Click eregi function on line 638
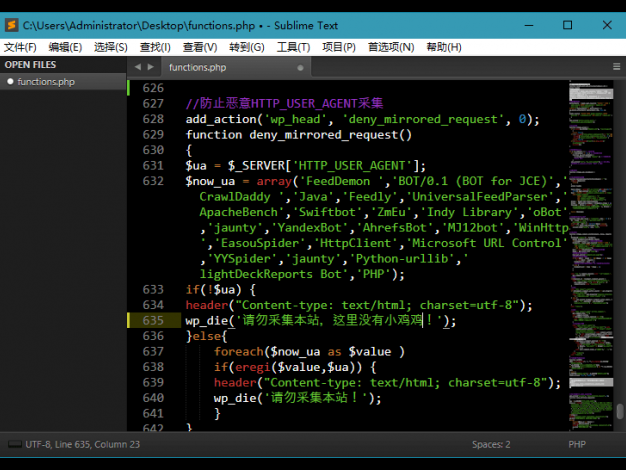The height and width of the screenshot is (470, 626). tap(253, 367)
